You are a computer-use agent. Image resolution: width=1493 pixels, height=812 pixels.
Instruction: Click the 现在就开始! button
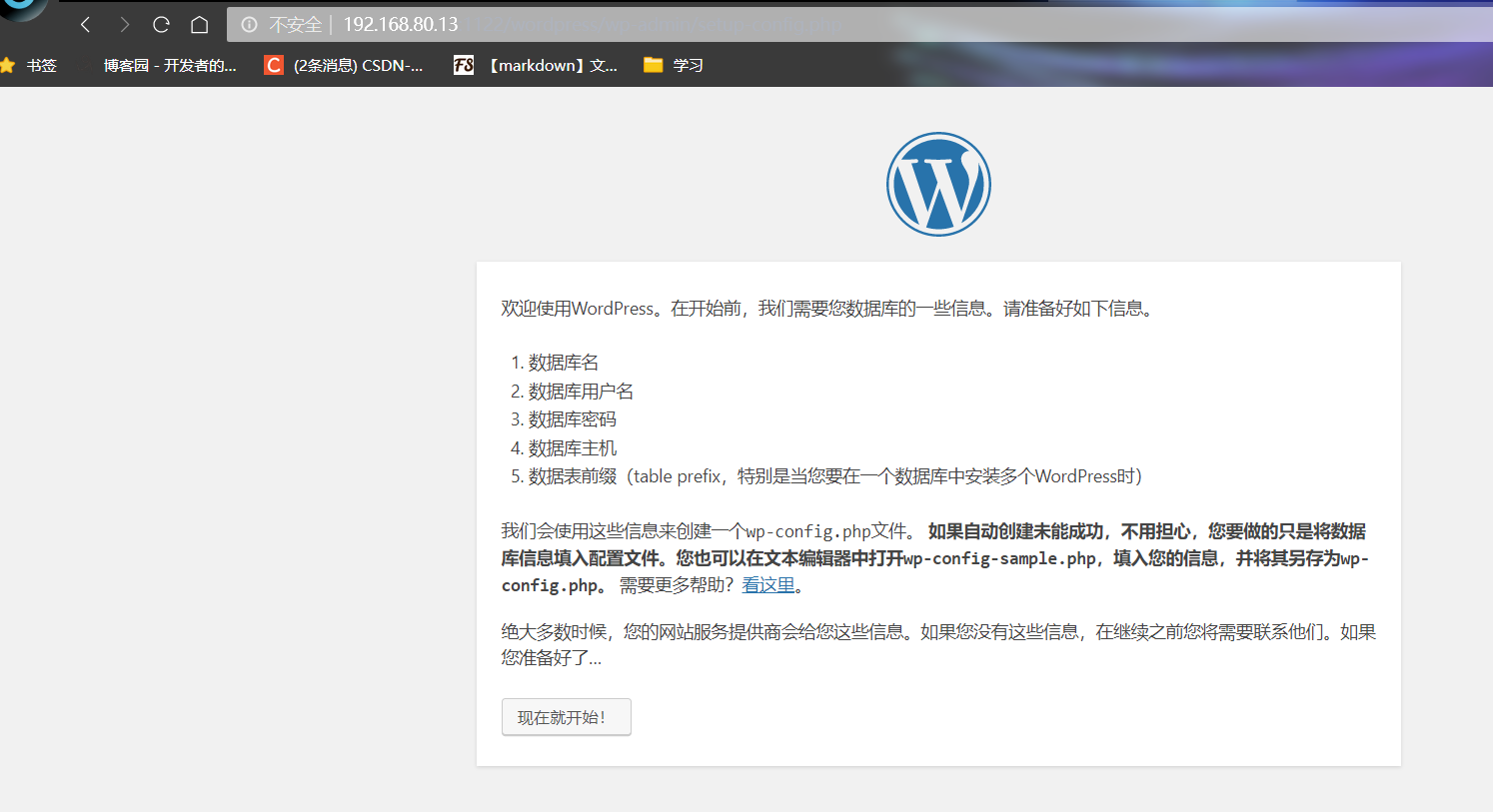coord(567,717)
